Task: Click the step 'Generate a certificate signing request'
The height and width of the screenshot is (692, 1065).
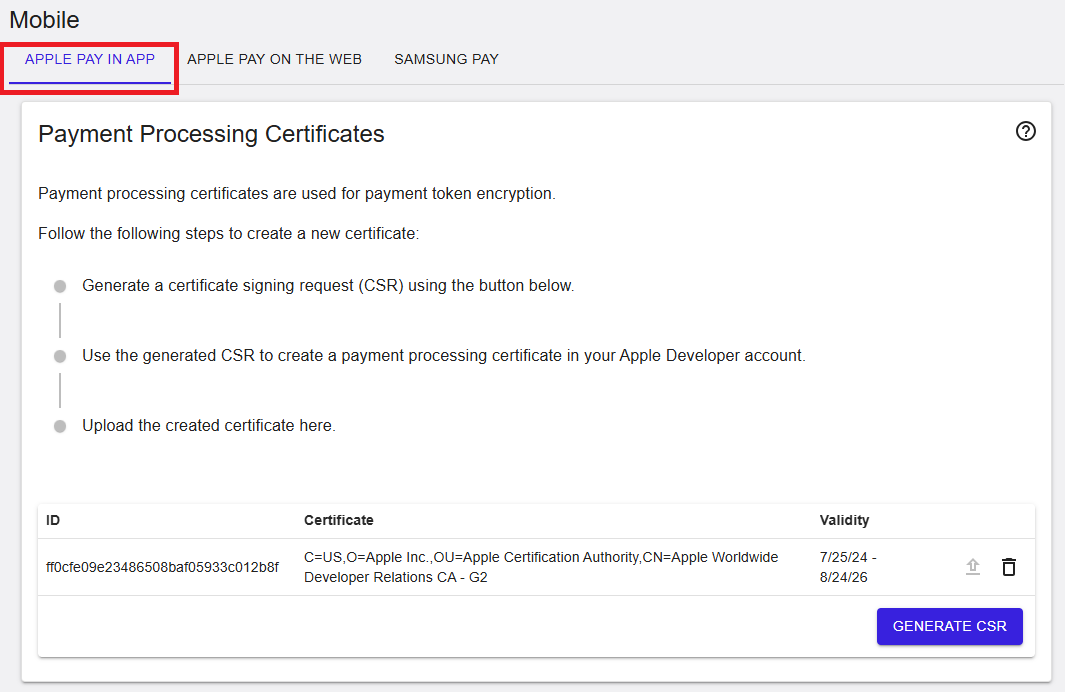Action: pos(328,286)
